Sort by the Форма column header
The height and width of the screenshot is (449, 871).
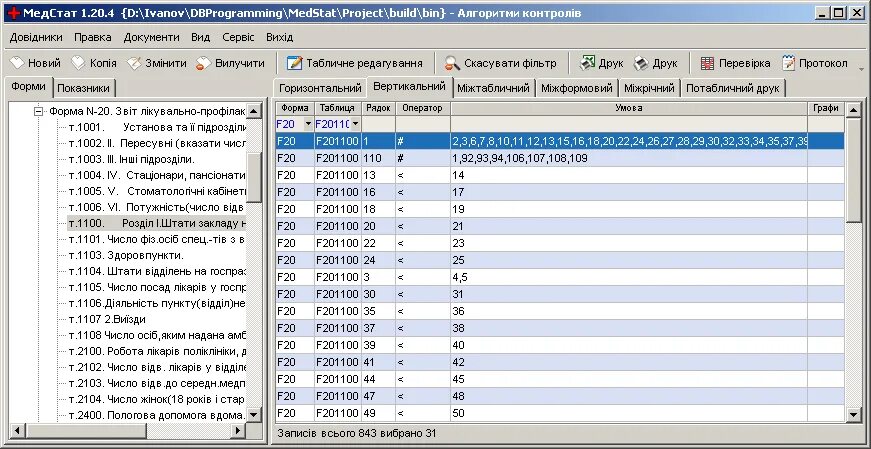click(295, 108)
